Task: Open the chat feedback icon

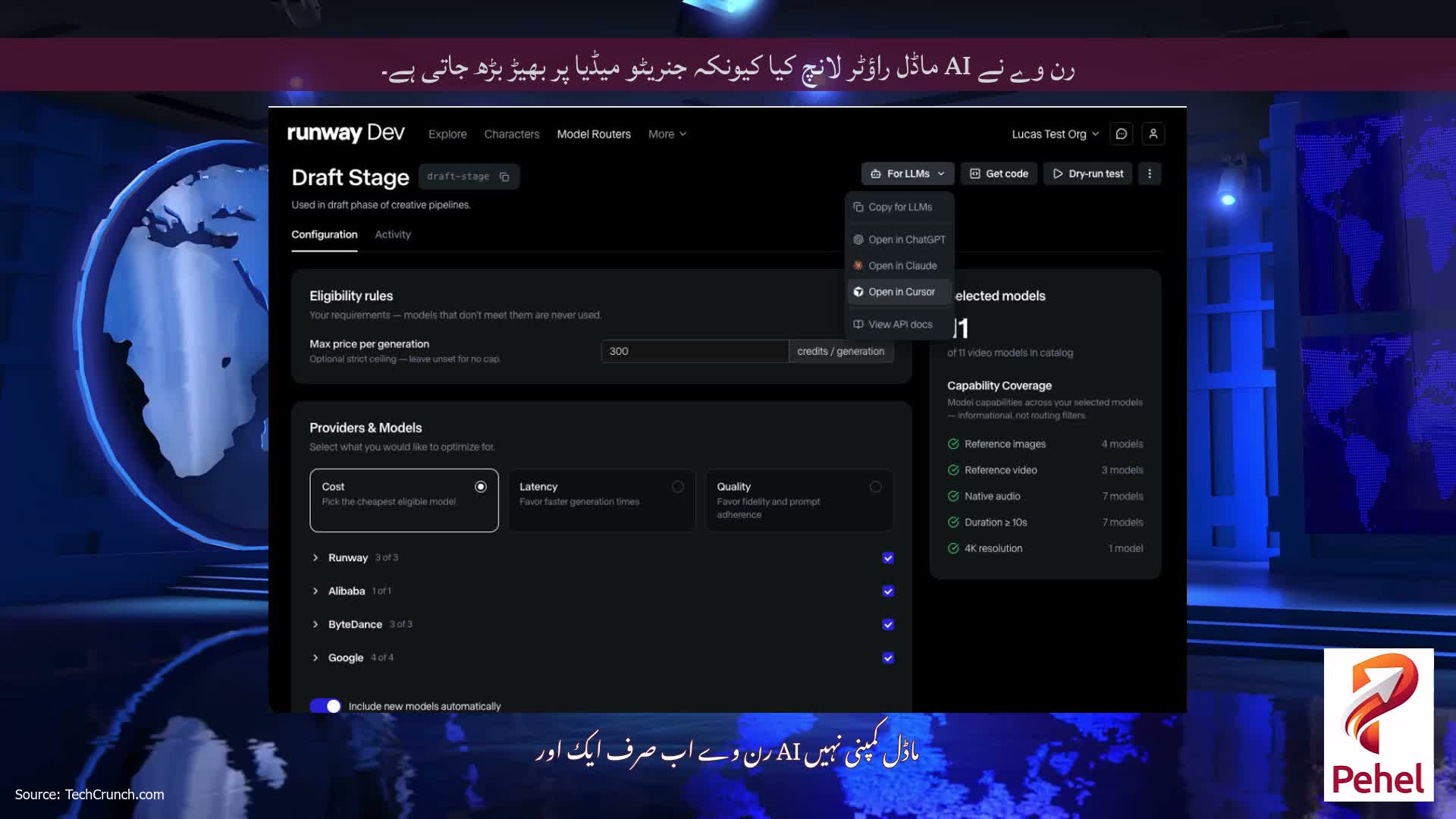Action: [1122, 133]
